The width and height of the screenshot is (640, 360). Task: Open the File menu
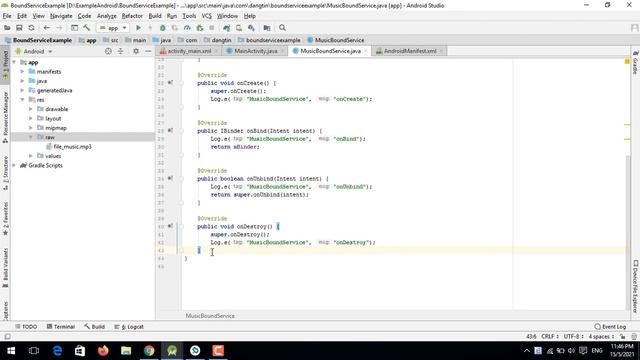point(7,16)
